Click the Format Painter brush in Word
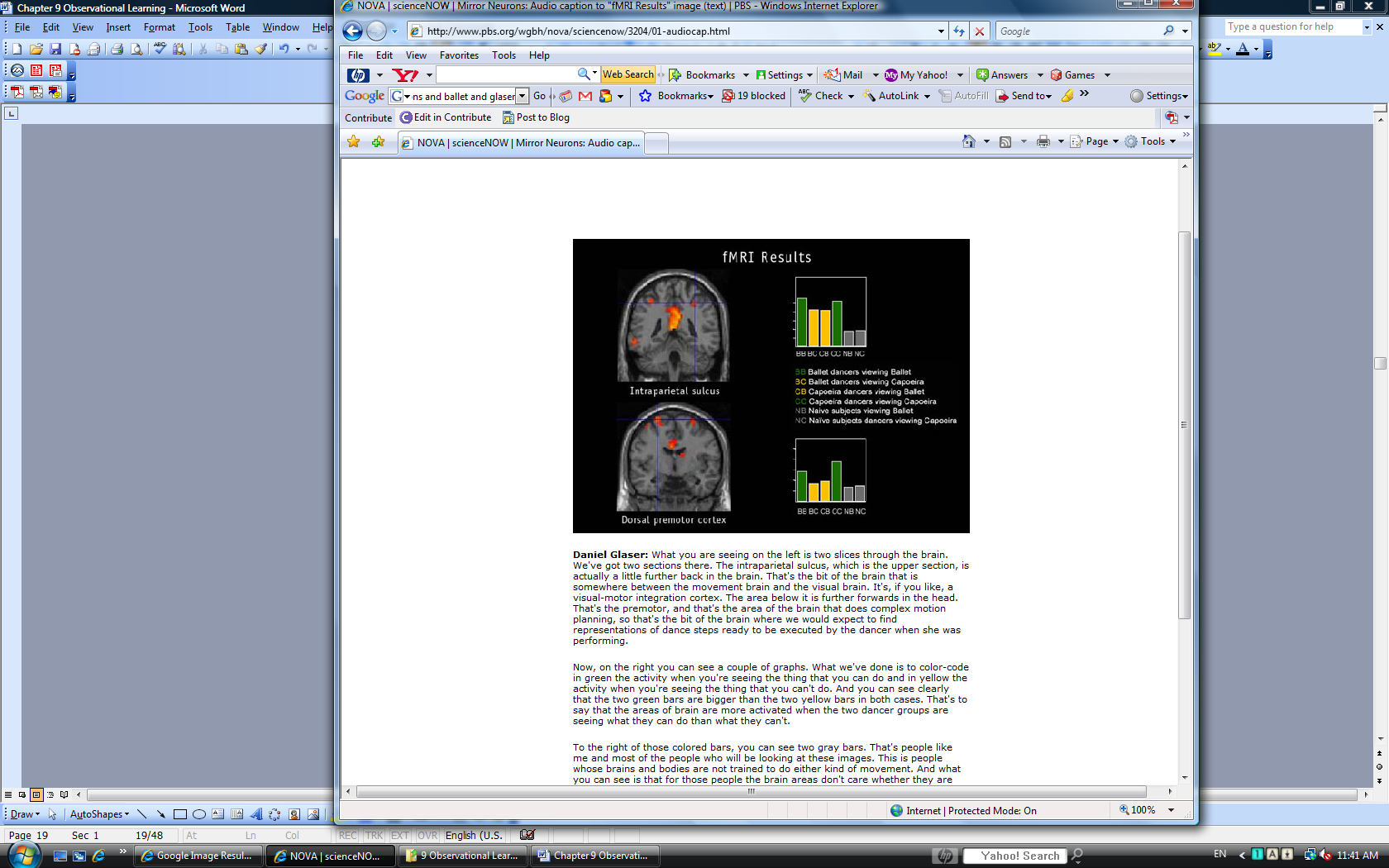Image resolution: width=1389 pixels, height=868 pixels. click(261, 49)
